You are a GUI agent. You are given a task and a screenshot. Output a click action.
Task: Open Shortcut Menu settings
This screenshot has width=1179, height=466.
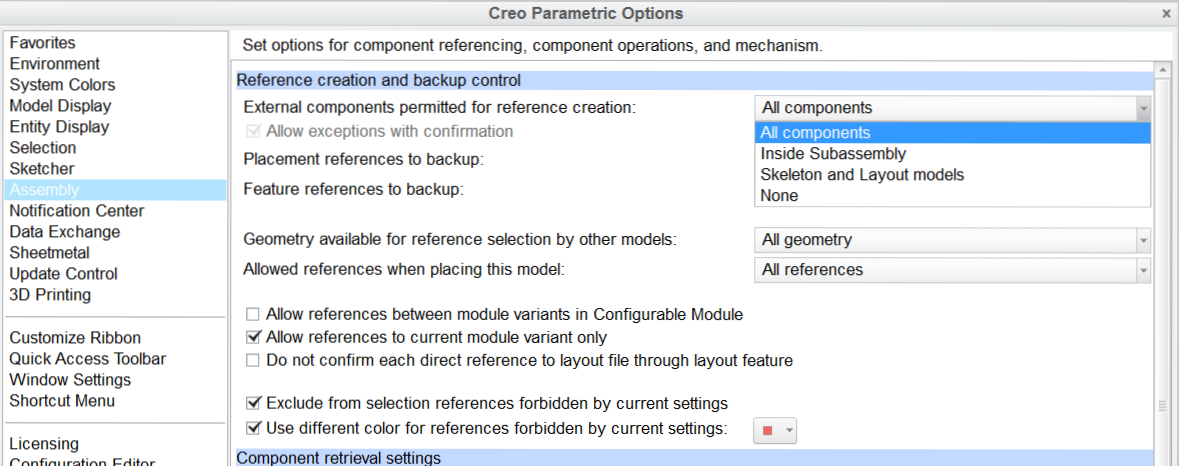coord(62,401)
